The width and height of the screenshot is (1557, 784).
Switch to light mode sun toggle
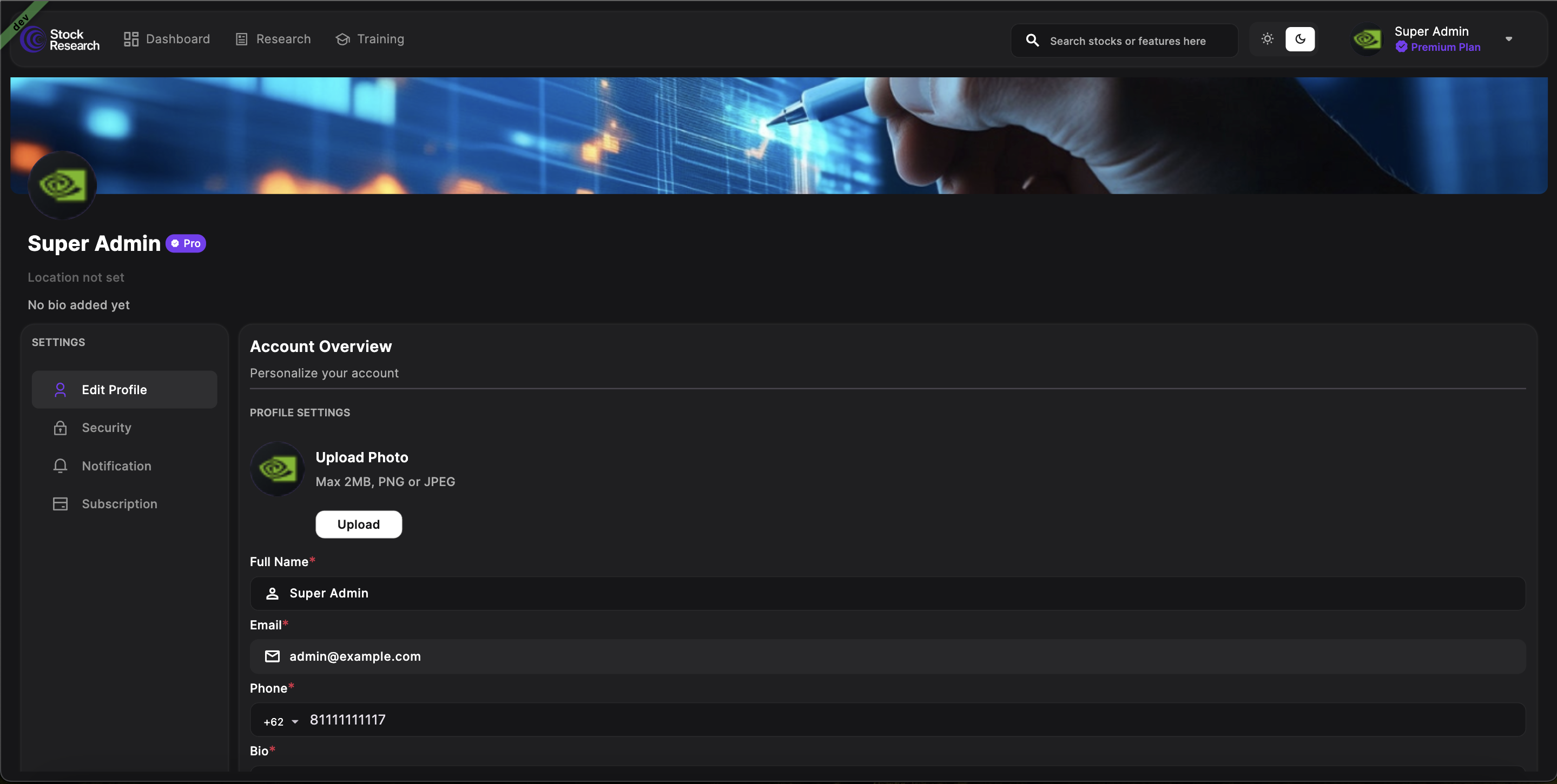[1268, 39]
